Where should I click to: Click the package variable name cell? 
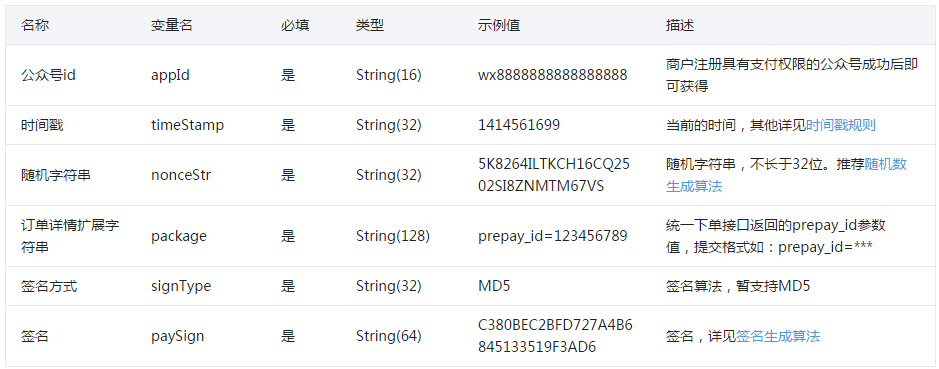pos(178,236)
